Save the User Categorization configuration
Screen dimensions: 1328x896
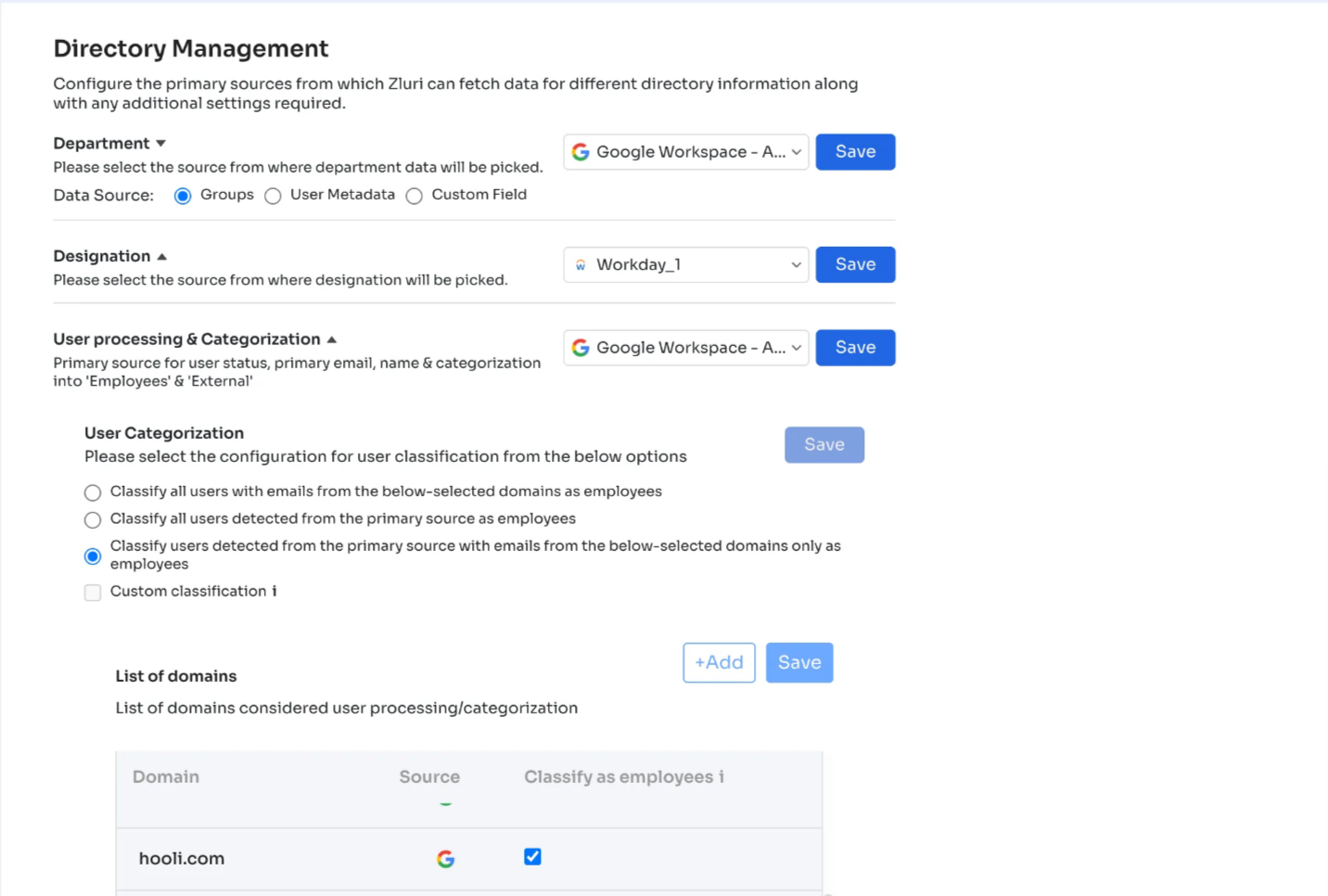[824, 444]
